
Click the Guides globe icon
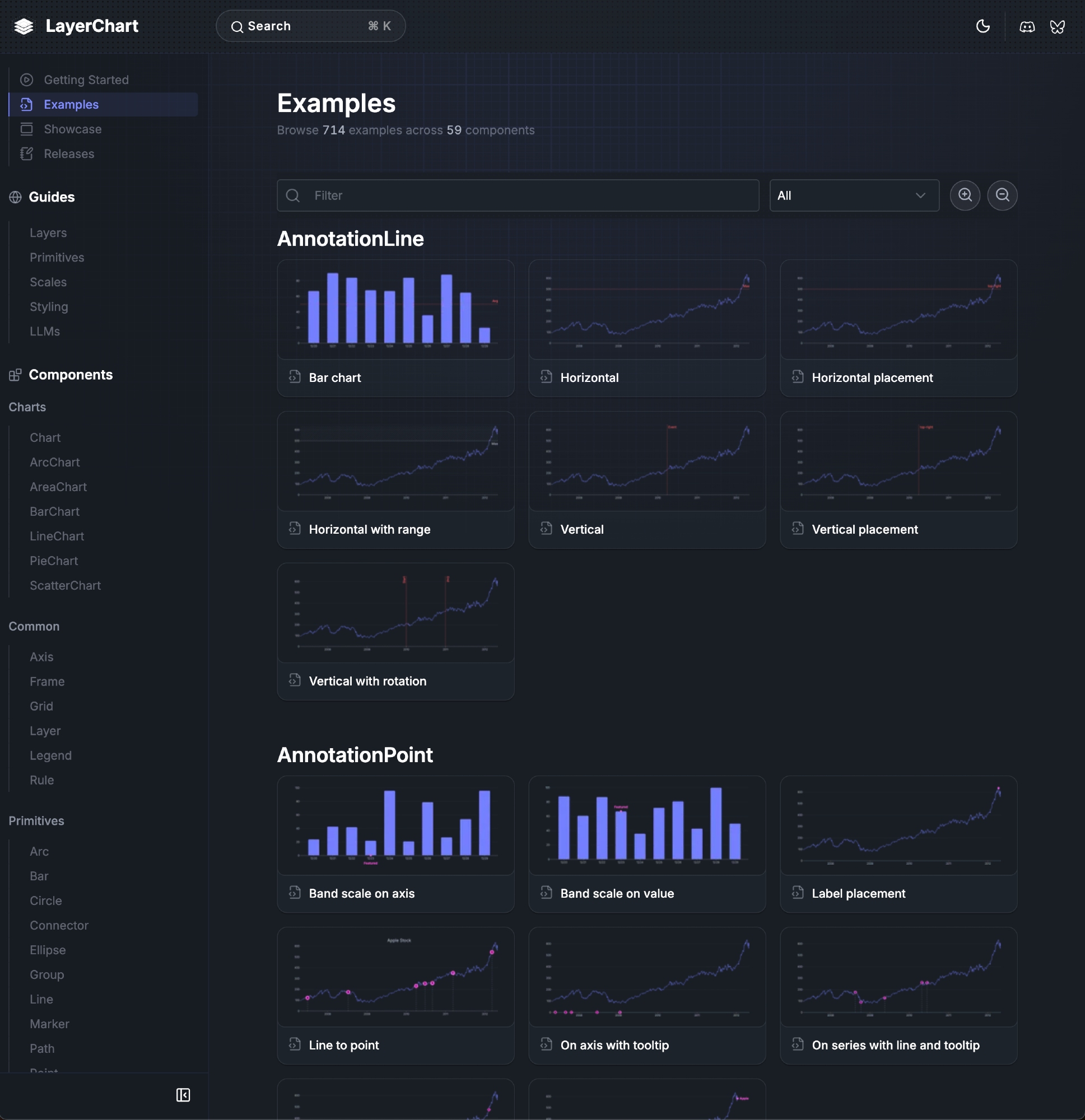(x=16, y=197)
